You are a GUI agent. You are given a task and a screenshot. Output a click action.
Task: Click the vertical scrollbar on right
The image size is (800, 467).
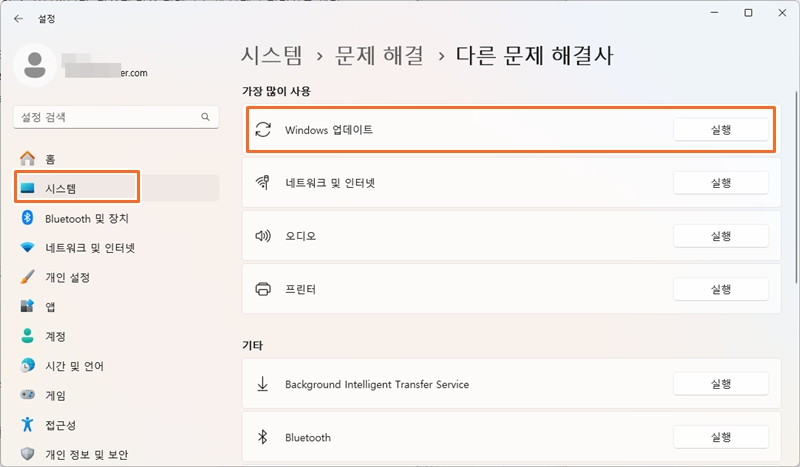point(796,187)
